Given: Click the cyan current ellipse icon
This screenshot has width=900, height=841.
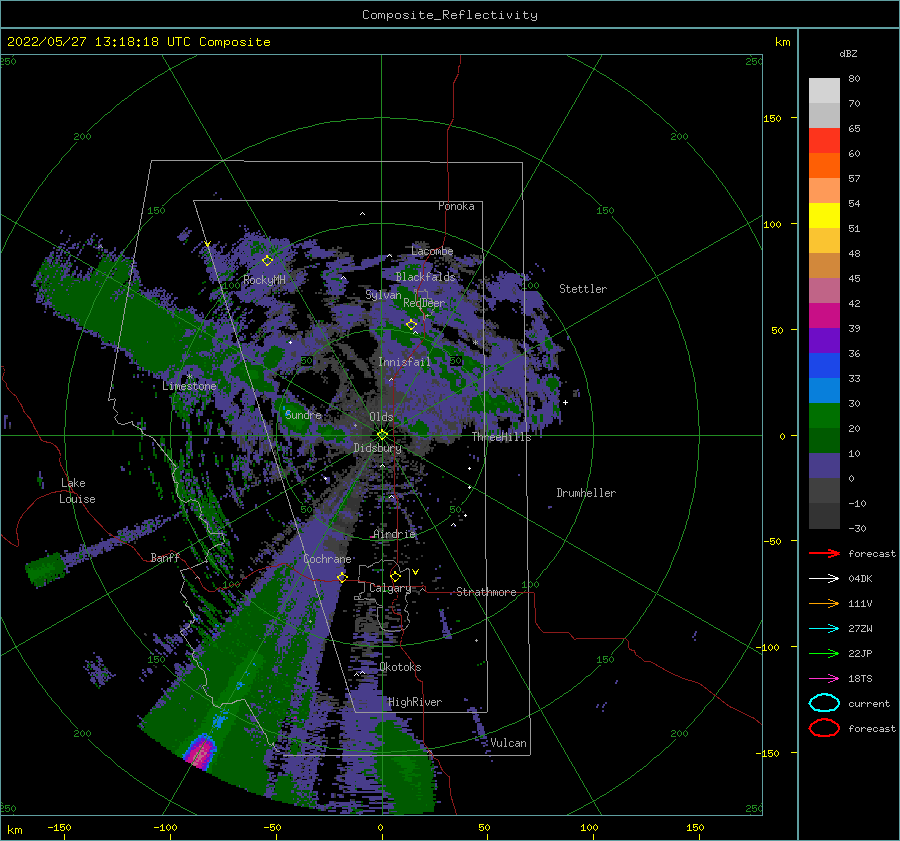Looking at the screenshot, I should 824,703.
